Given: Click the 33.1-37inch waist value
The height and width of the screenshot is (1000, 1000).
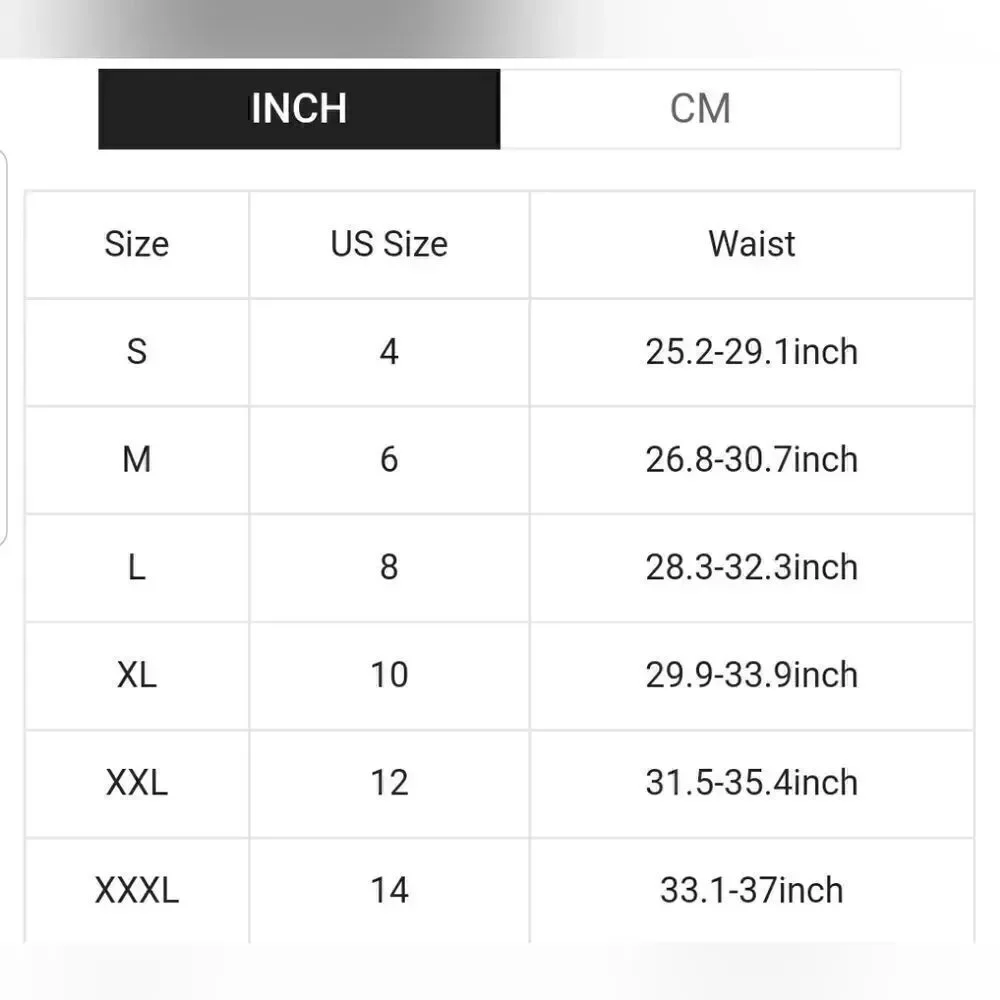Looking at the screenshot, I should [x=752, y=890].
